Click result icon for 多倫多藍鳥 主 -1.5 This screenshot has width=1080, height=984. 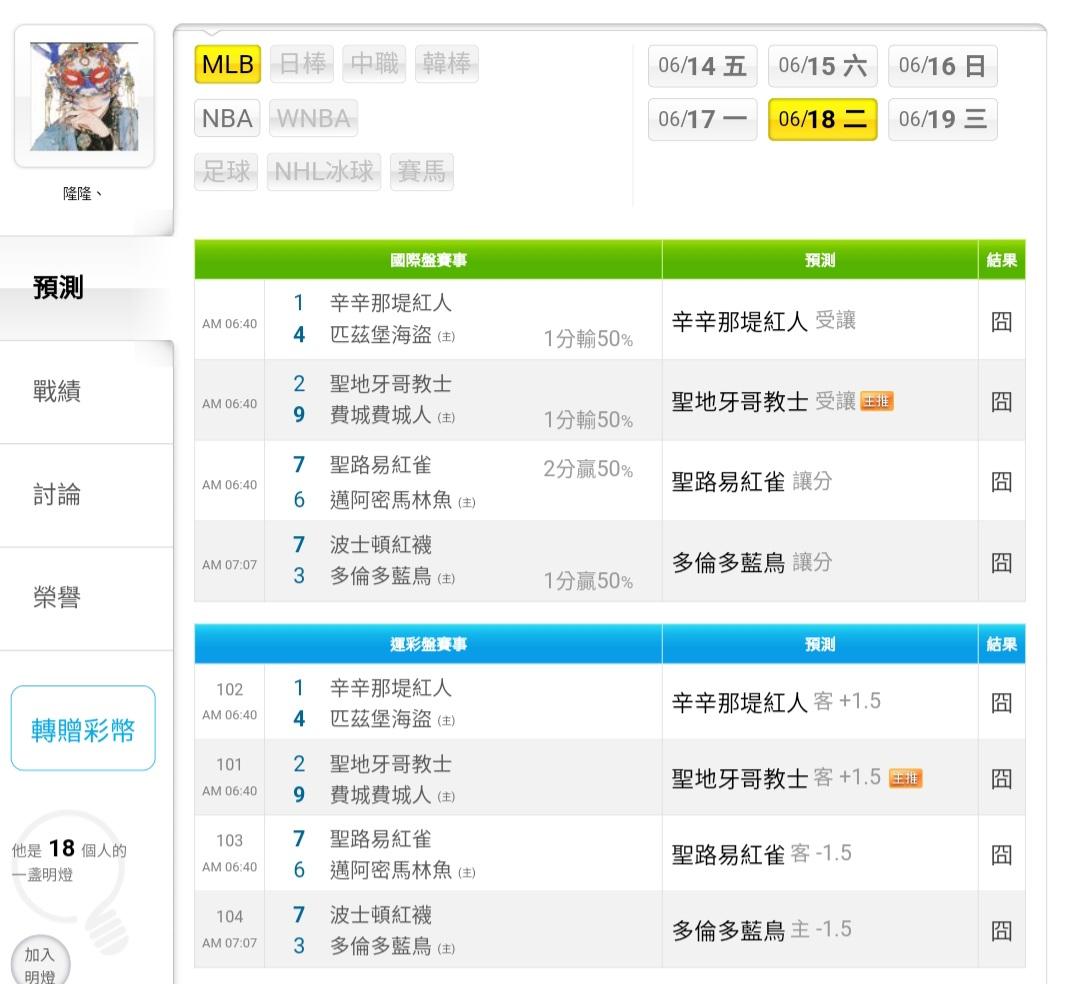tap(1001, 931)
